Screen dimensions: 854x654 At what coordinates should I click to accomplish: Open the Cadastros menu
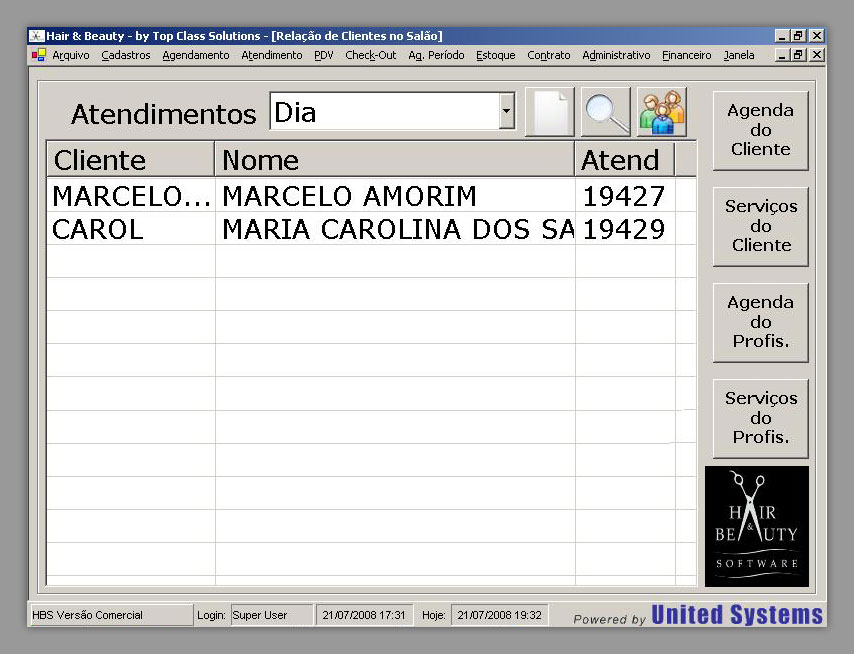coord(126,55)
